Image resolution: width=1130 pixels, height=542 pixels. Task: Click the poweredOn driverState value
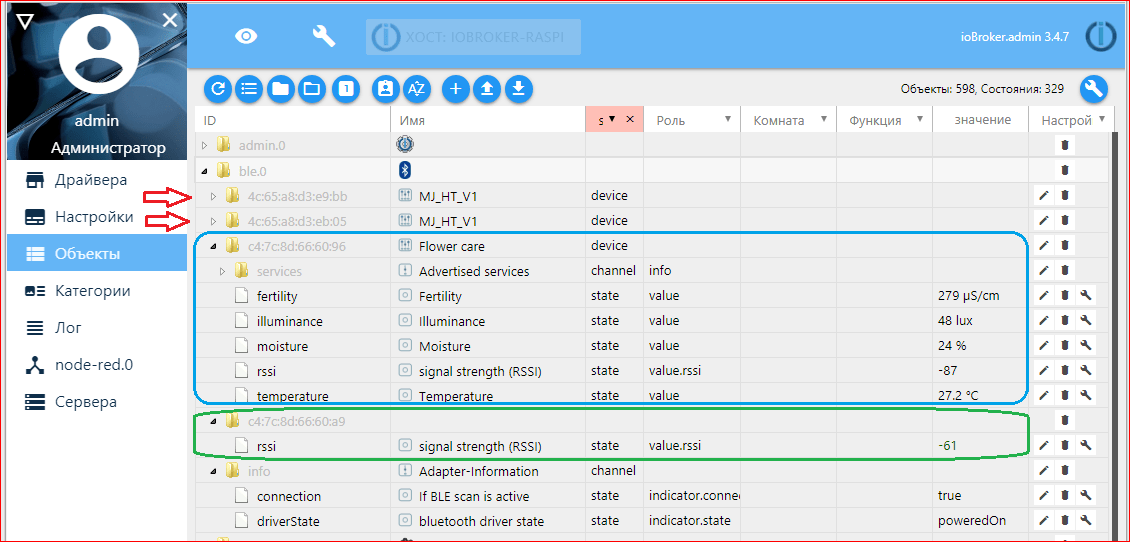pyautogui.click(x=971, y=521)
